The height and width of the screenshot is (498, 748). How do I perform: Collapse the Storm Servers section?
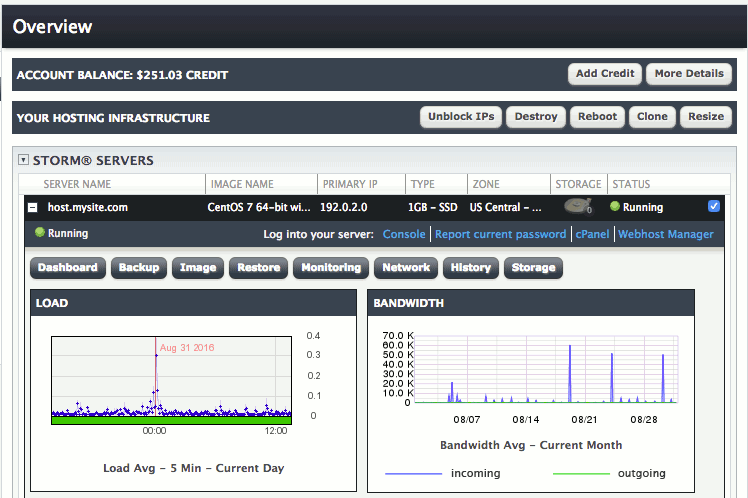click(24, 160)
